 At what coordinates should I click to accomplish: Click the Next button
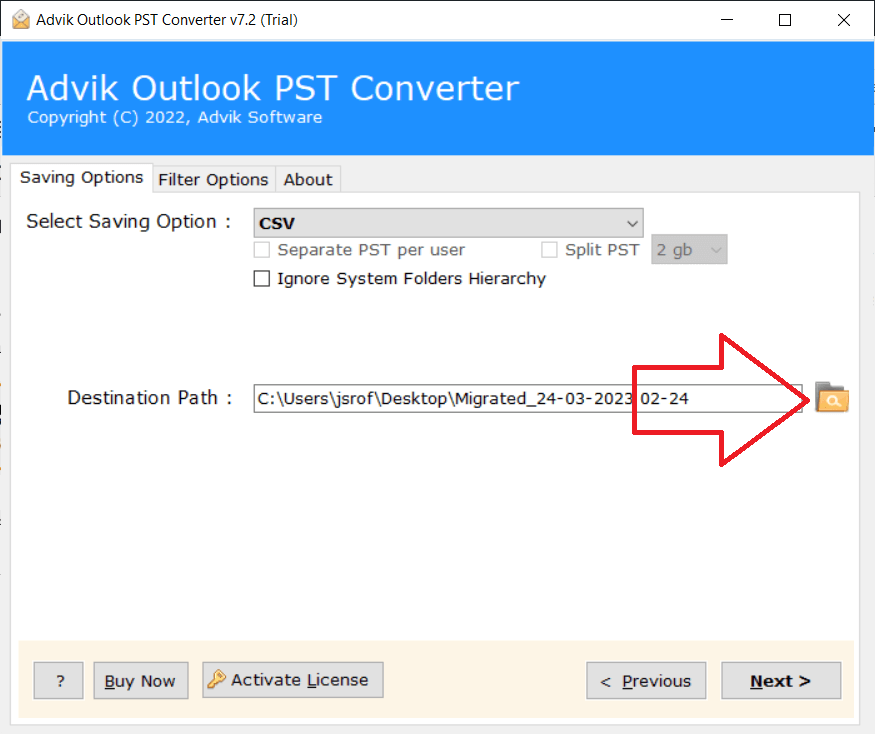point(781,680)
